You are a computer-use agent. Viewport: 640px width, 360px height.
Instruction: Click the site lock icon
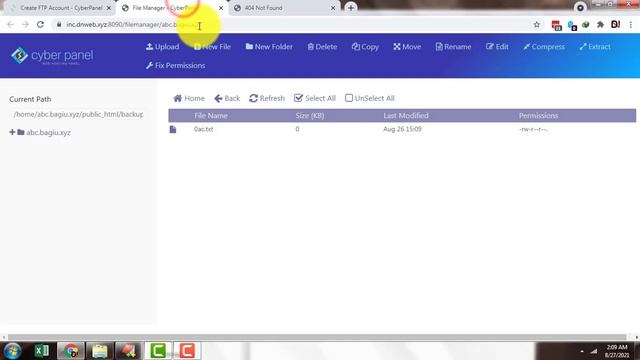pyautogui.click(x=59, y=24)
